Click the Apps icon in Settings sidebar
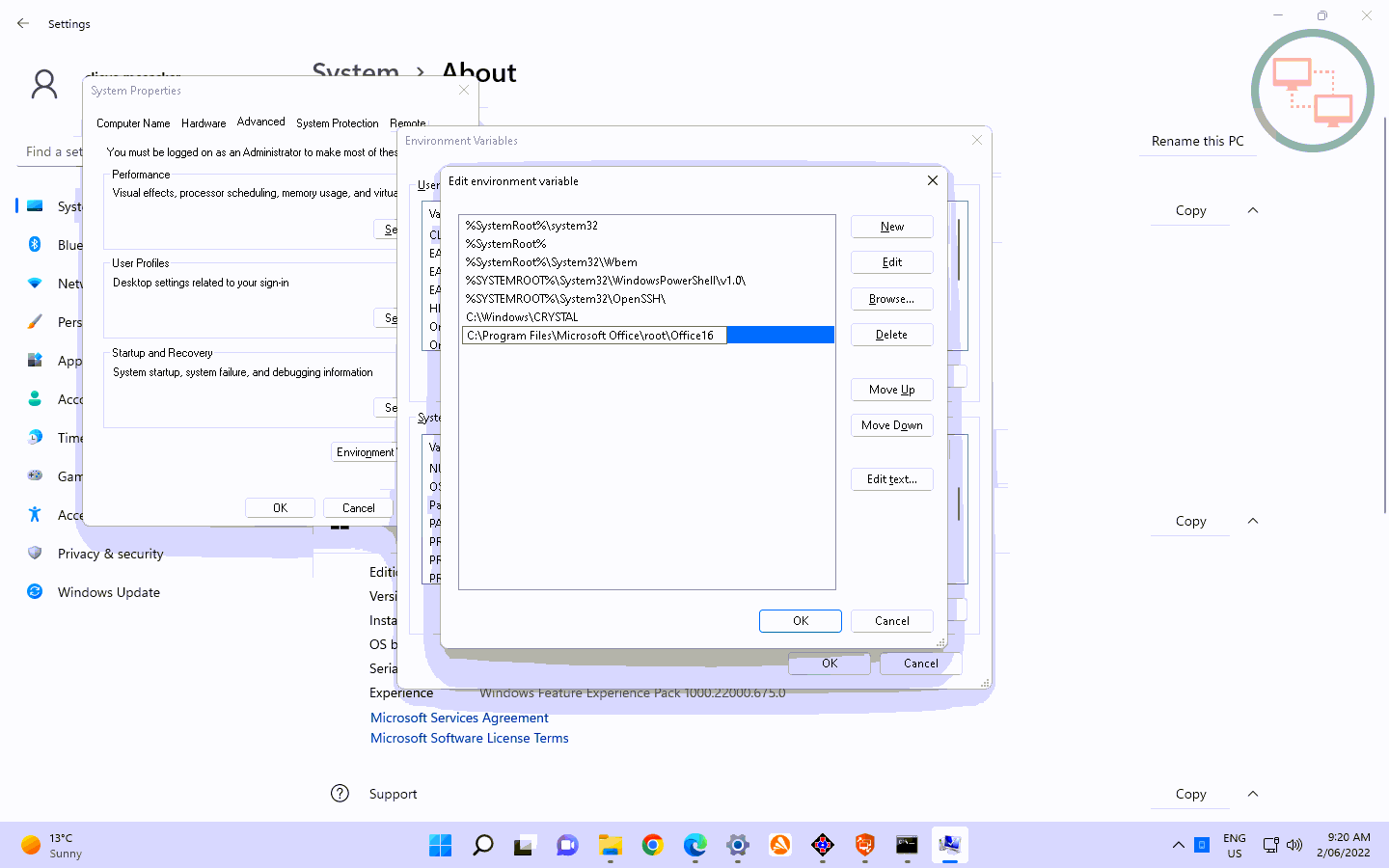1389x868 pixels. [x=35, y=360]
